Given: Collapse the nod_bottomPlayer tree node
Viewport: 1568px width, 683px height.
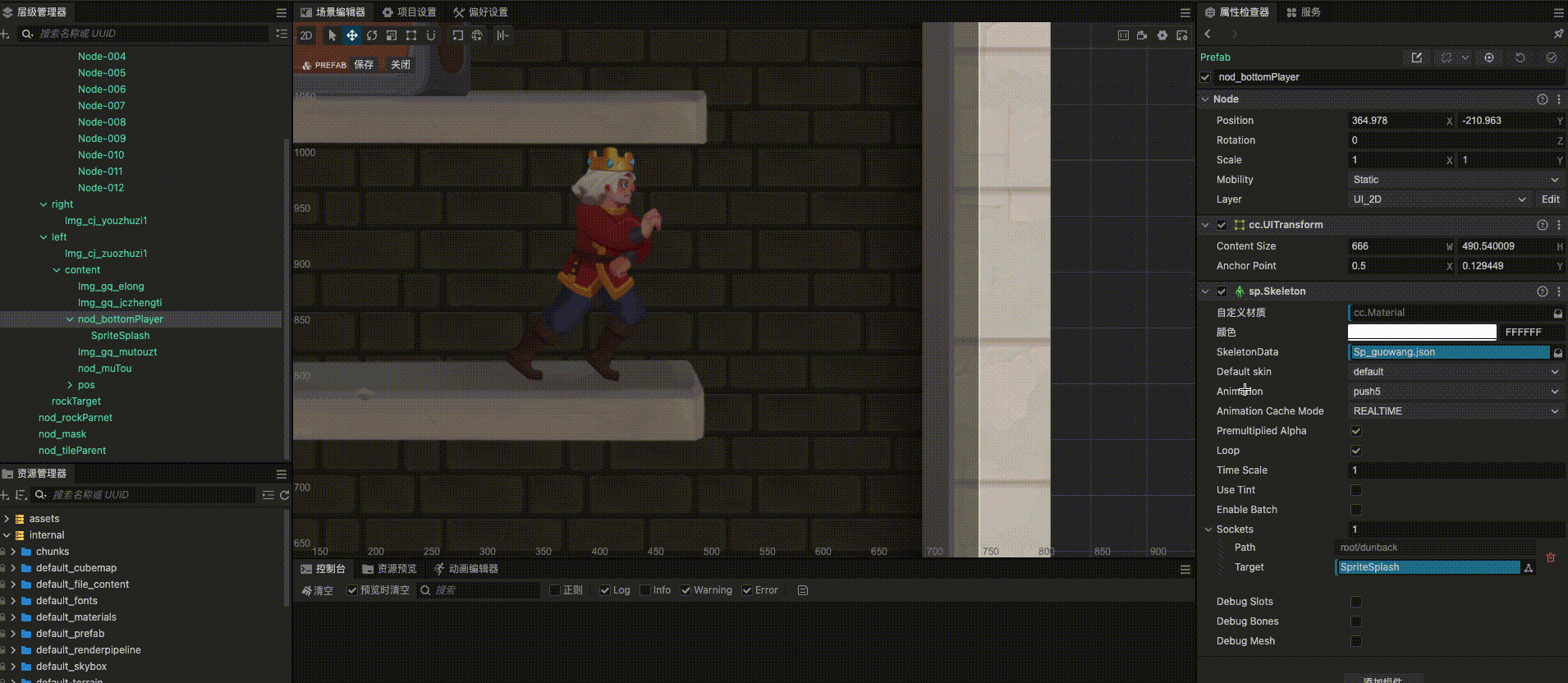Looking at the screenshot, I should click(x=70, y=319).
